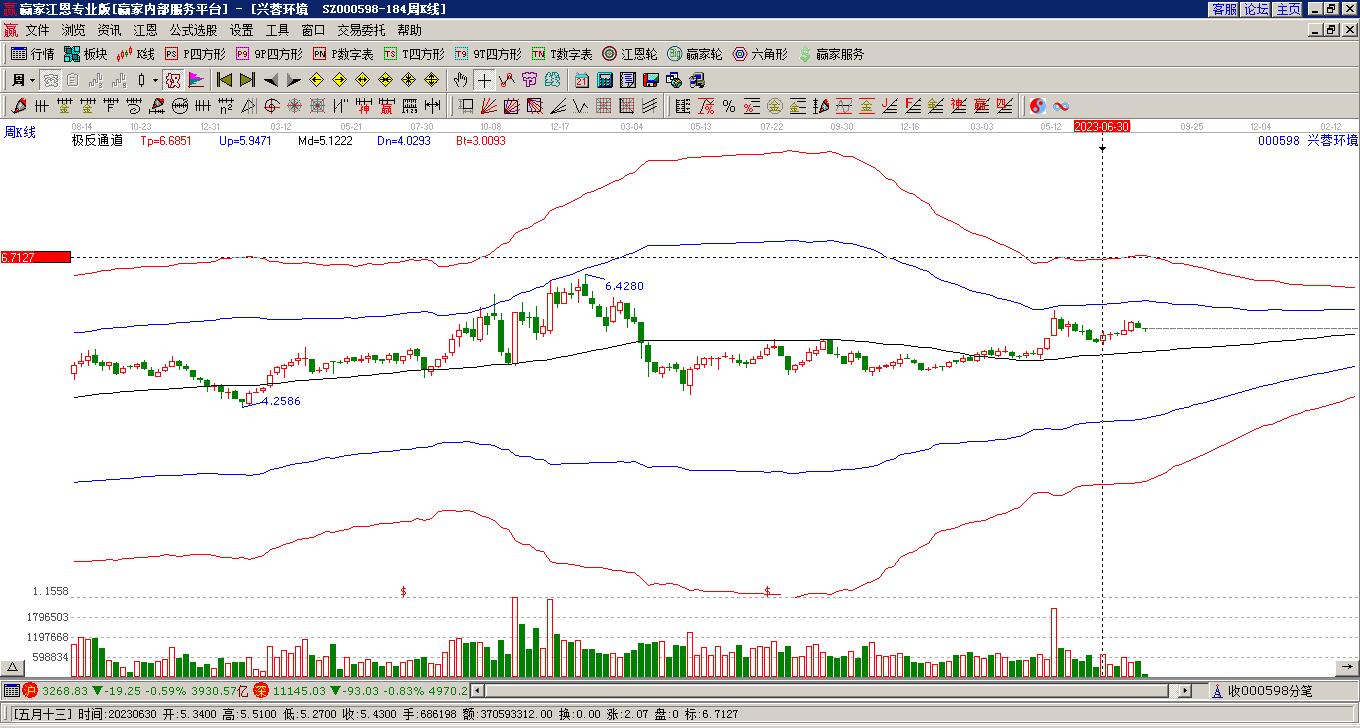Viewport: 1360px width, 728px height.
Task: Select the hand pan tool
Action: pyautogui.click(x=461, y=80)
